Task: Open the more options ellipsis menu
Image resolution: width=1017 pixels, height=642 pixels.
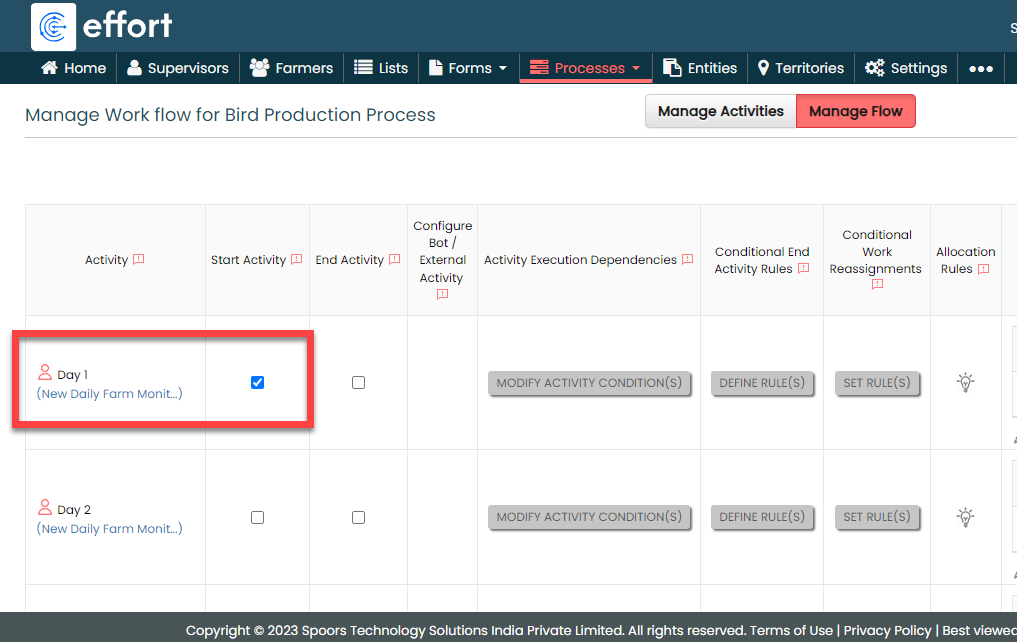Action: 981,68
